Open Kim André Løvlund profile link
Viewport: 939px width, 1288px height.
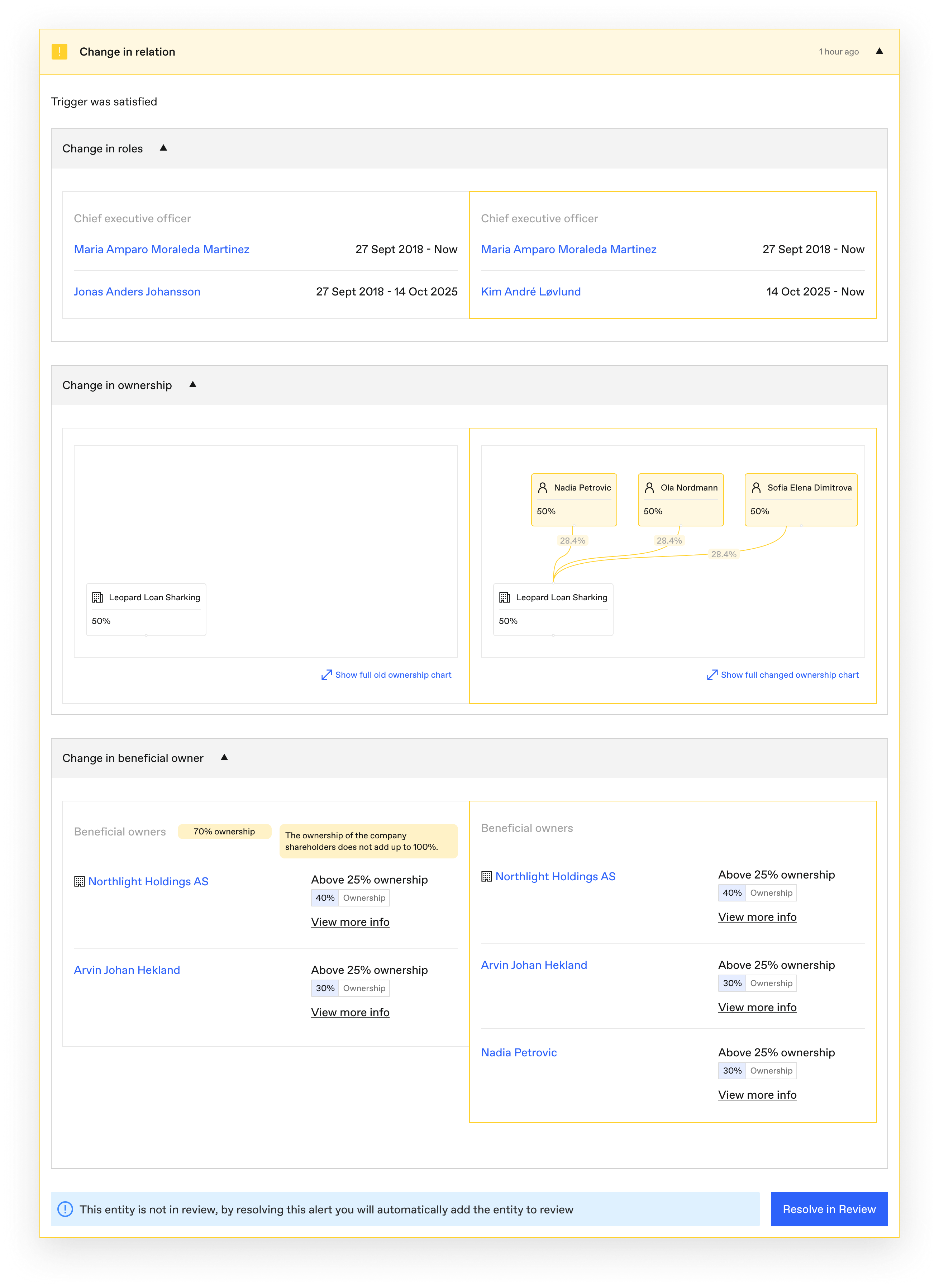coord(531,292)
